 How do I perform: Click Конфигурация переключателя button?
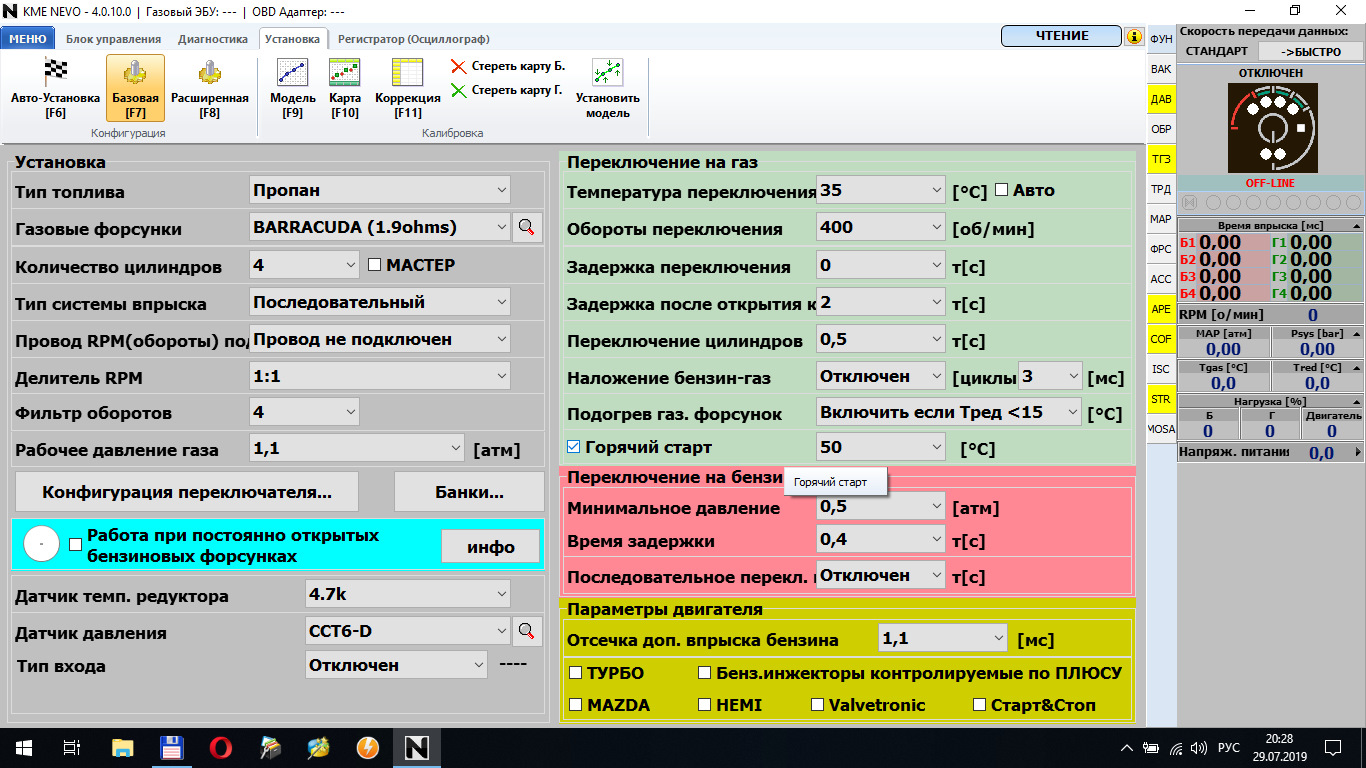187,492
